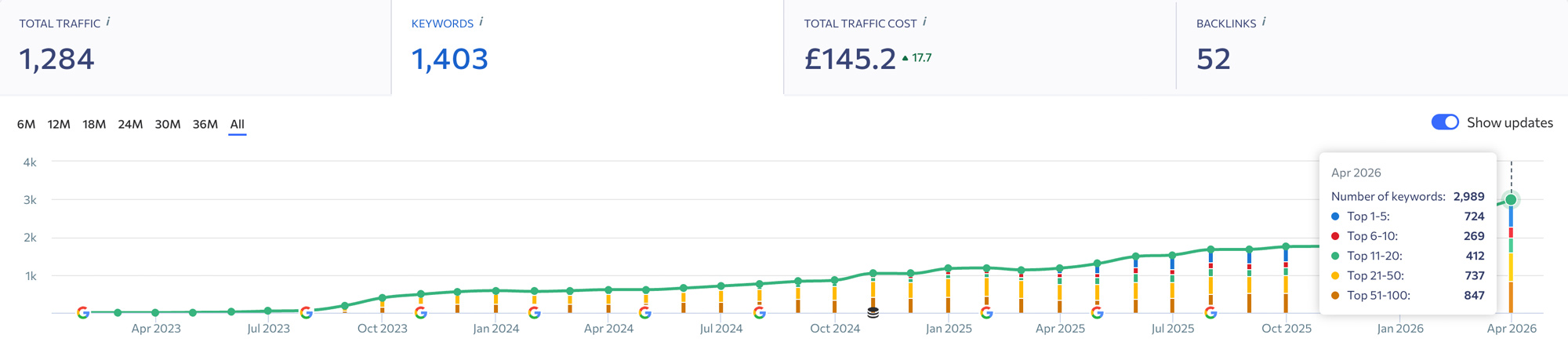Viewport: 1568px width, 353px height.
Task: Click the green traffic cost increase arrow
Action: coord(906,58)
